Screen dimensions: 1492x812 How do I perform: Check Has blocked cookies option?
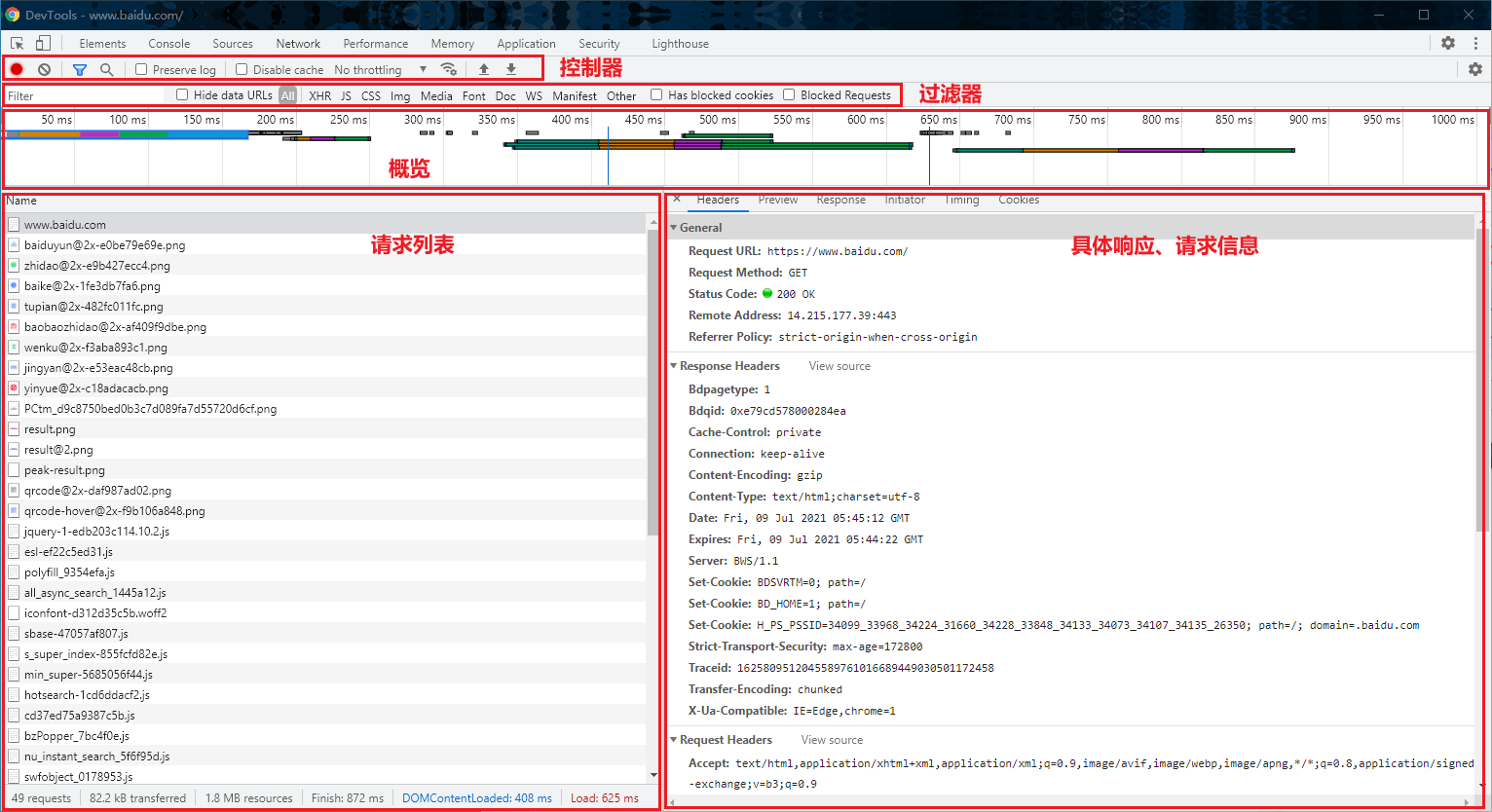pos(656,94)
